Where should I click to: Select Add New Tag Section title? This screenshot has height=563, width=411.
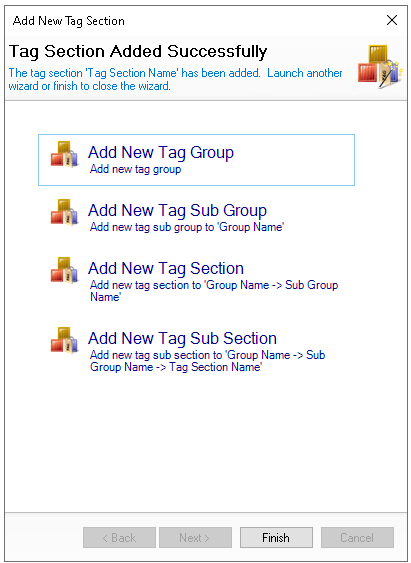click(166, 269)
